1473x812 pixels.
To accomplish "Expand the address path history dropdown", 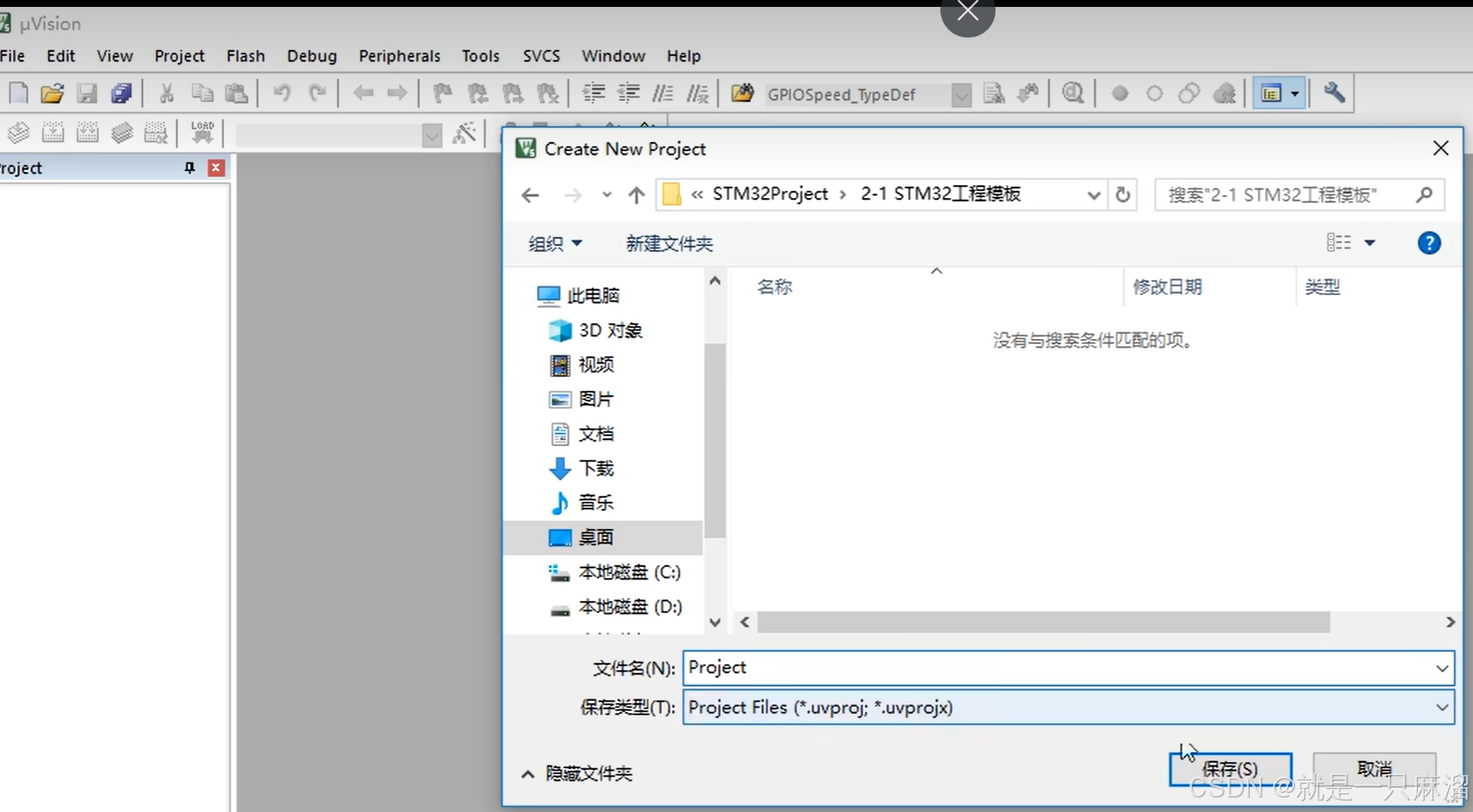I will tap(1094, 195).
